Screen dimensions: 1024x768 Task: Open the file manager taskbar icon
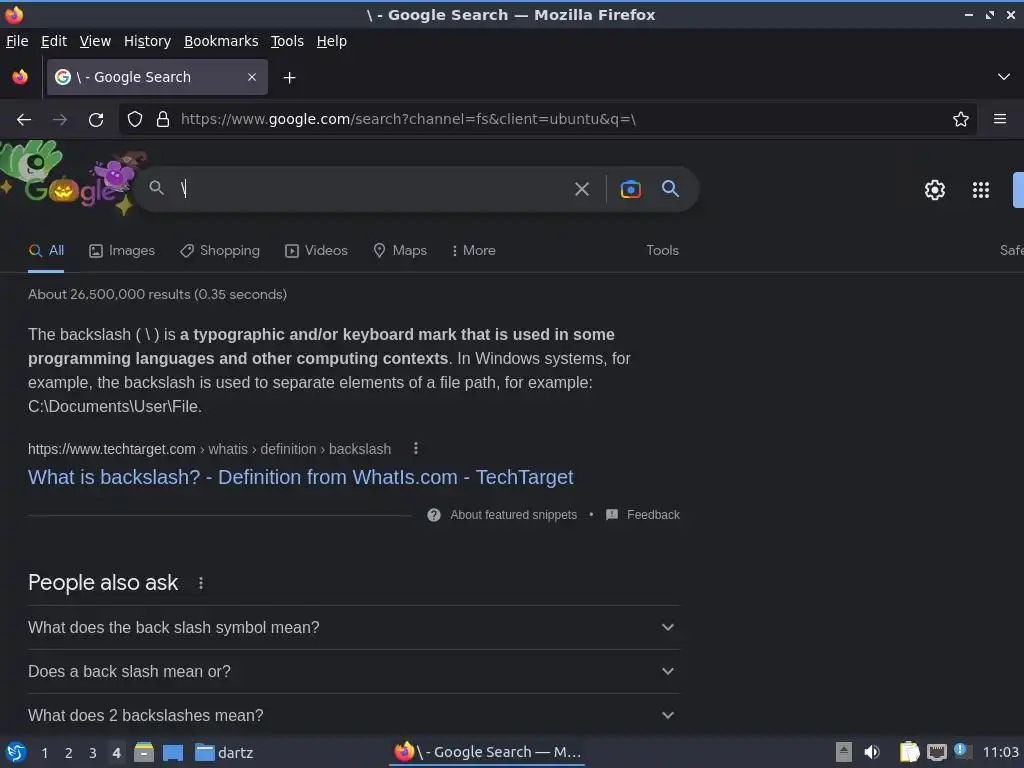[x=144, y=752]
